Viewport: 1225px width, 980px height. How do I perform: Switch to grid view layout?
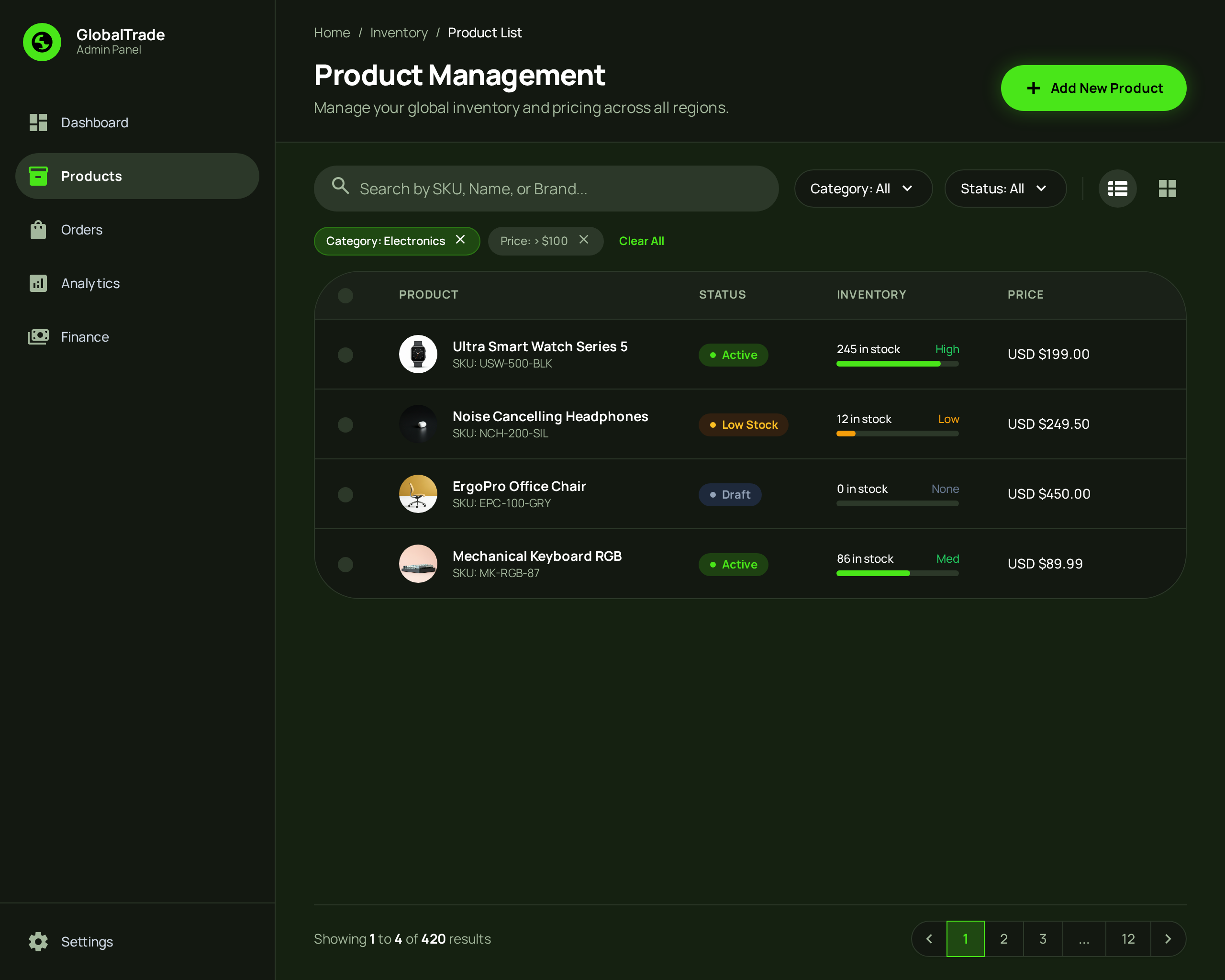(x=1167, y=189)
